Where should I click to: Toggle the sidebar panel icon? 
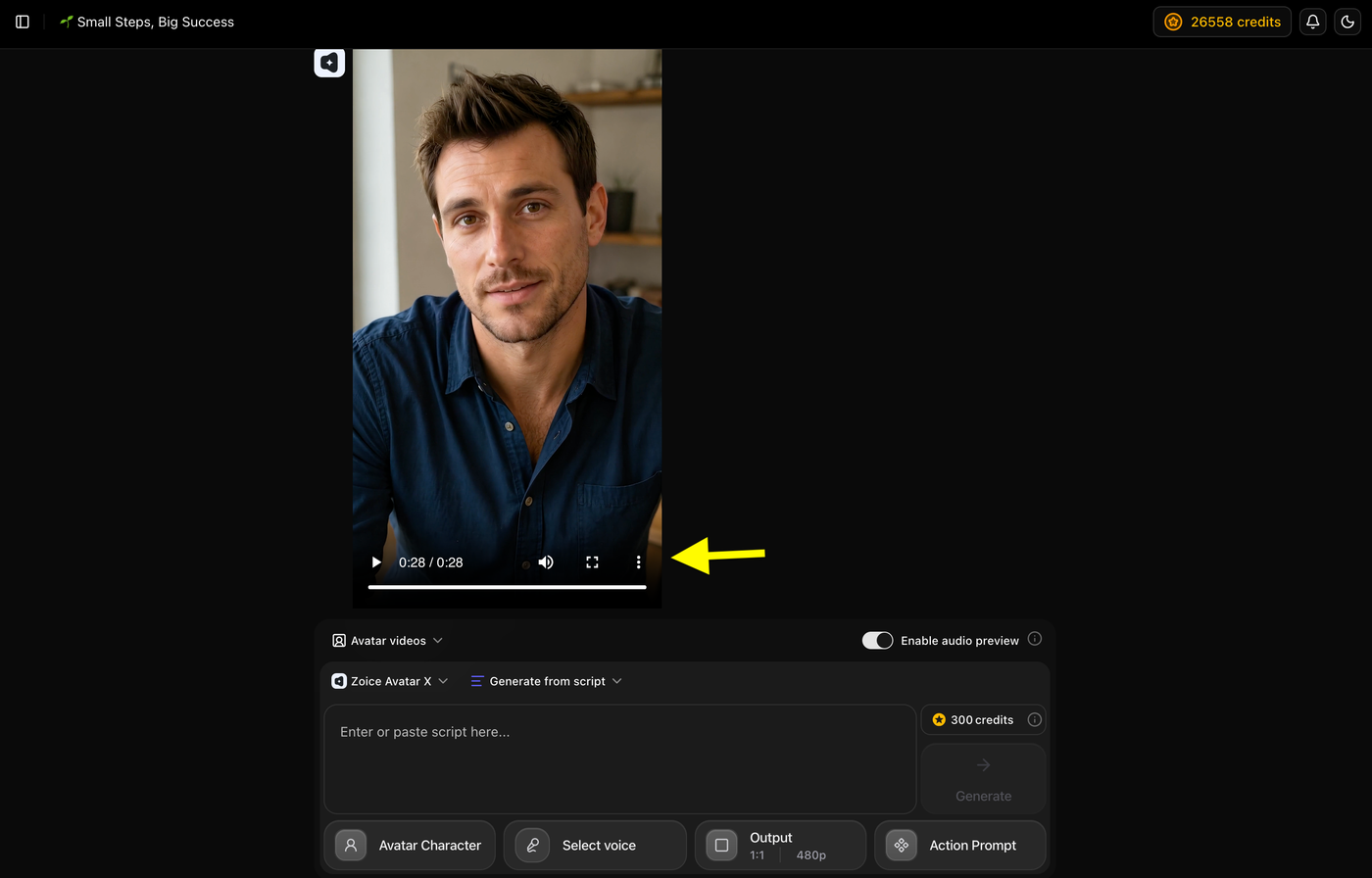23,22
